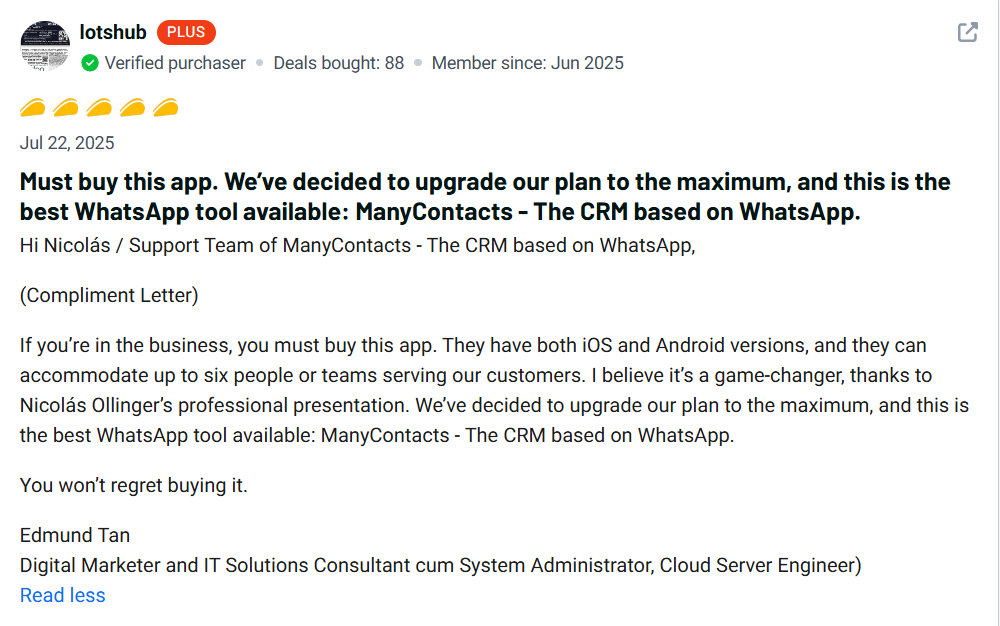
Task: Click the fourth taco rating icon
Action: 132,107
